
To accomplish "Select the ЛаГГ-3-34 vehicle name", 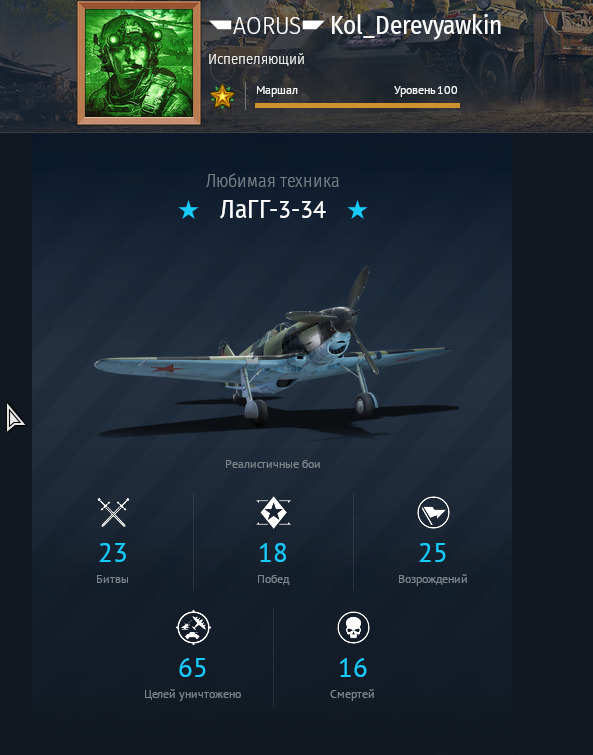I will [x=273, y=210].
